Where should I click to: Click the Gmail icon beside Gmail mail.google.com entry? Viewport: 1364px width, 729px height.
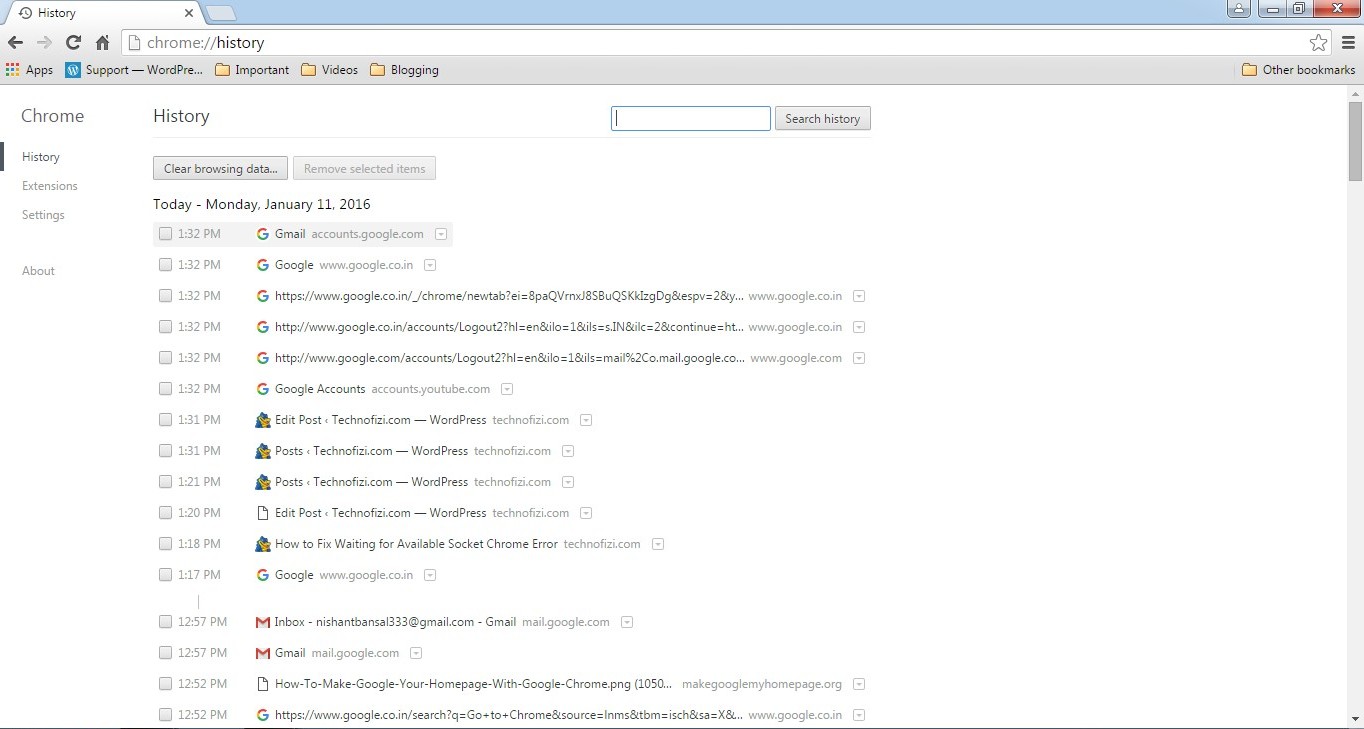point(263,653)
